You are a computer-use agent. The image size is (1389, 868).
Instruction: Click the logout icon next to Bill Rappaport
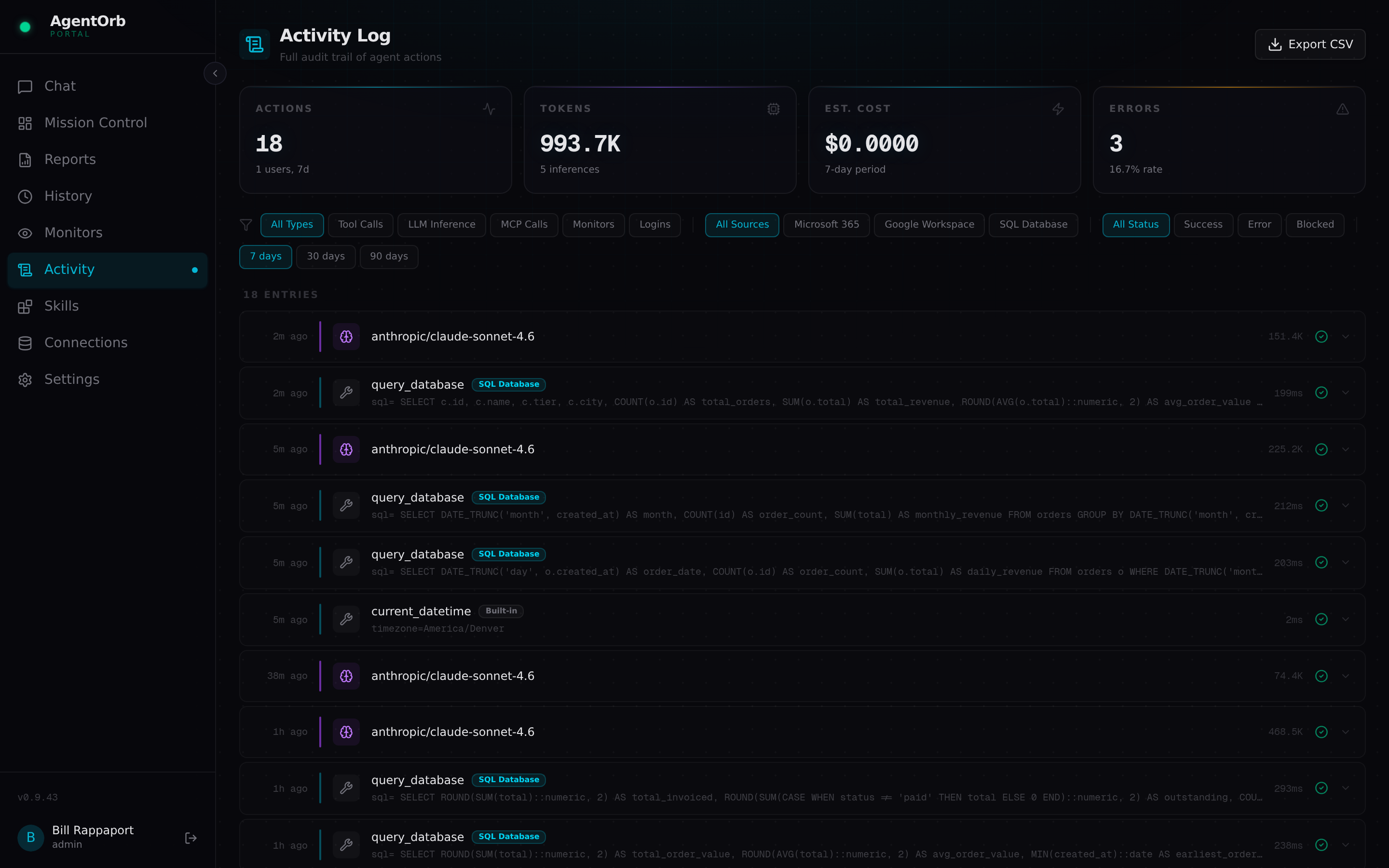tap(191, 838)
